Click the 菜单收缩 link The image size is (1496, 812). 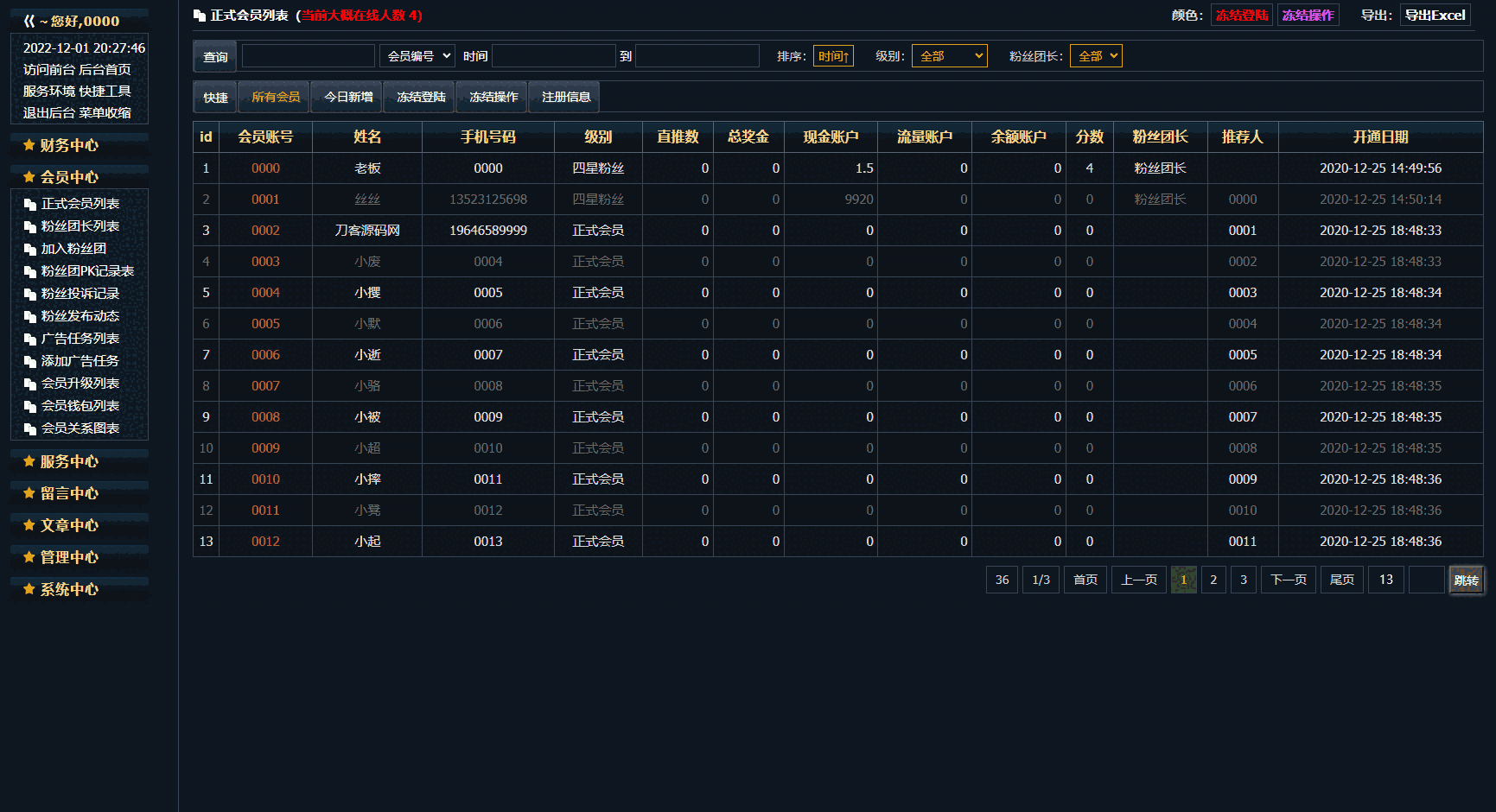coord(105,112)
